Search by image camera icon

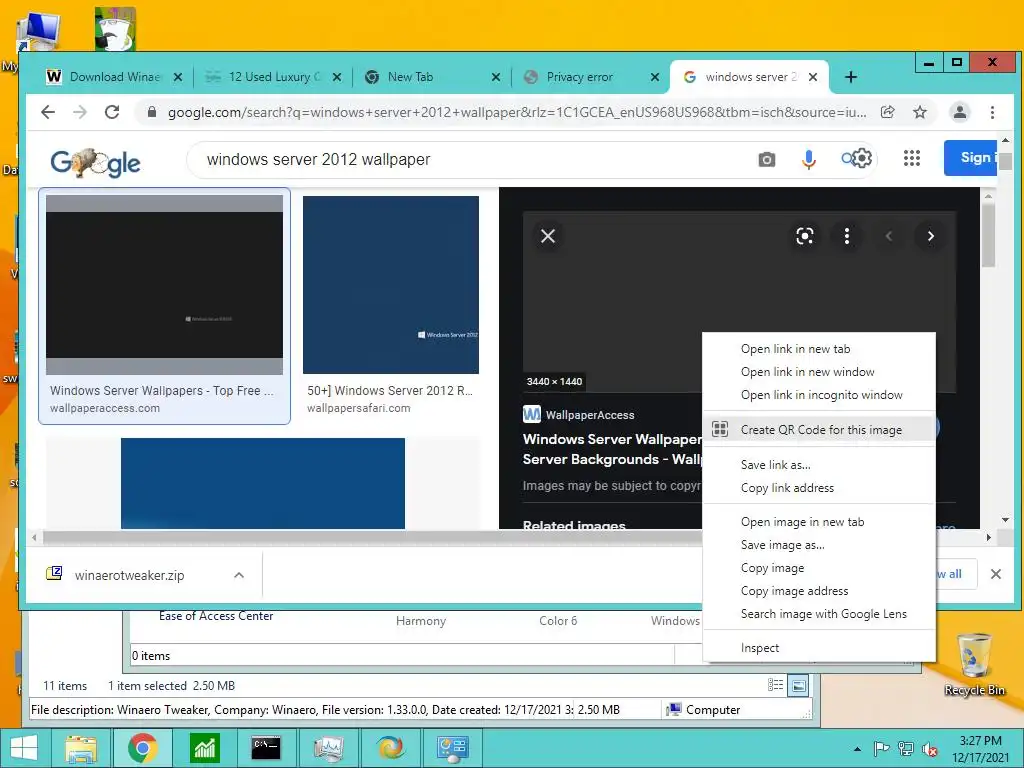tap(767, 159)
